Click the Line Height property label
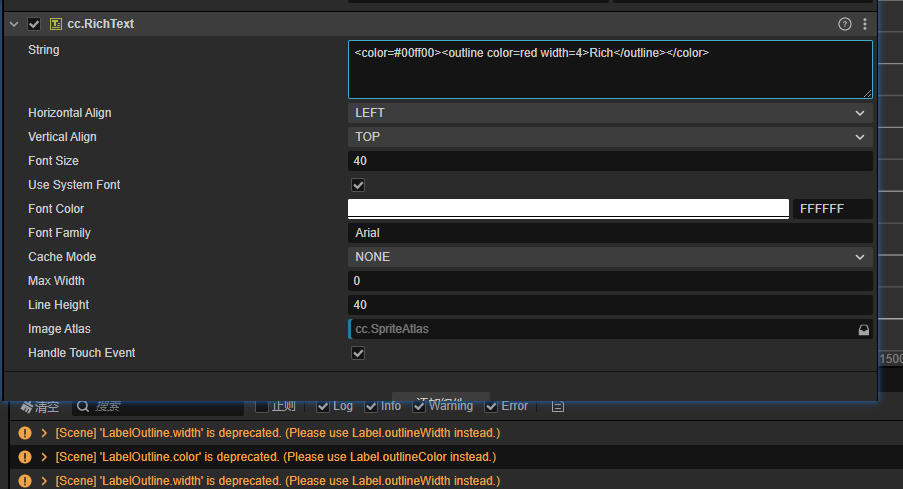This screenshot has height=489, width=903. point(59,305)
